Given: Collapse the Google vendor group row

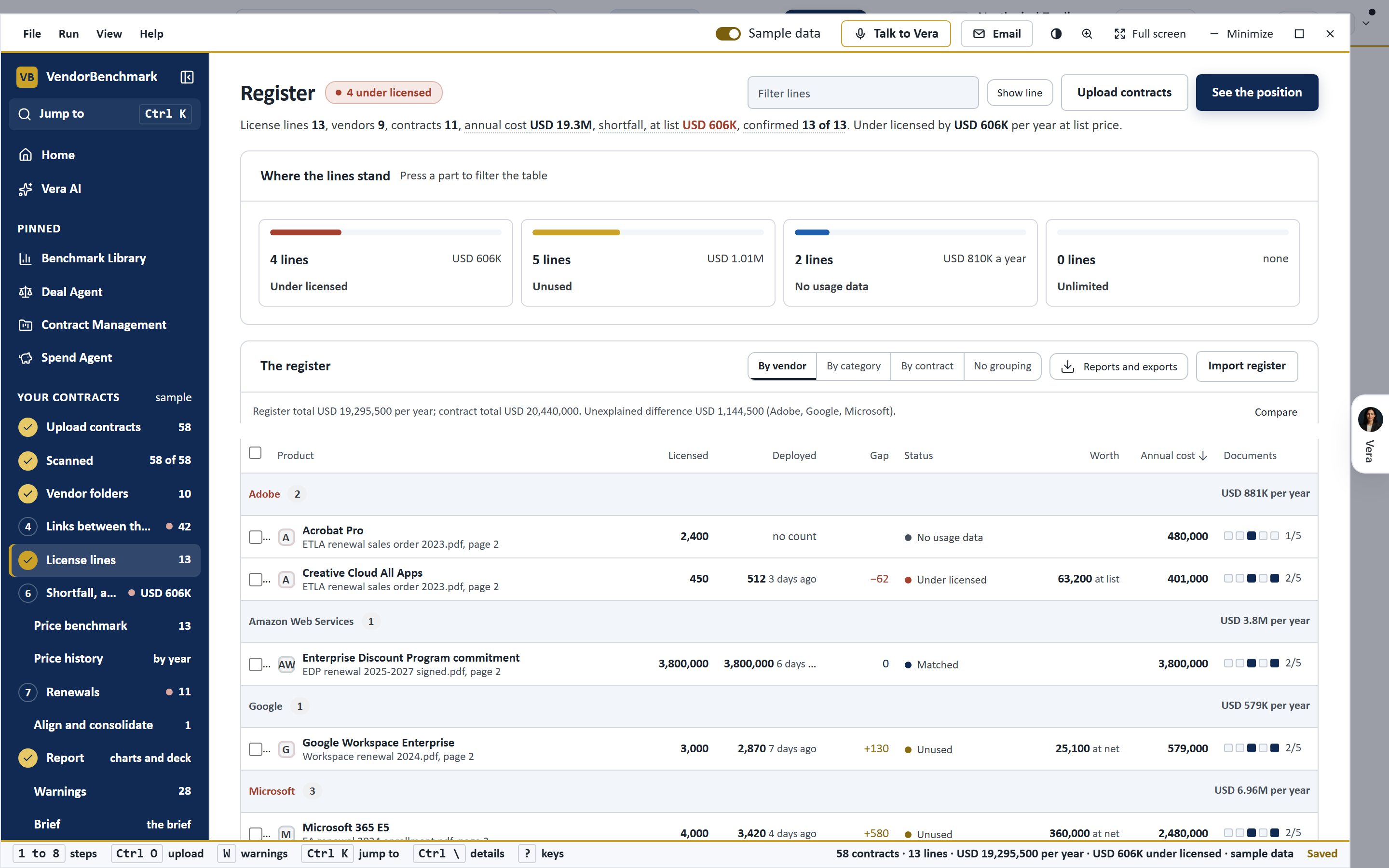Looking at the screenshot, I should tap(779, 706).
